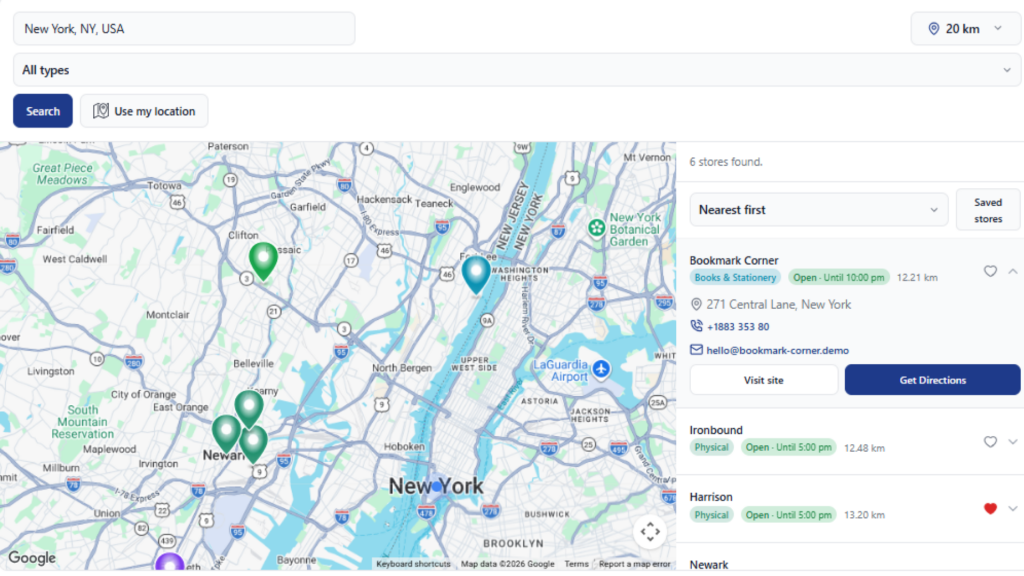Click the Get Directions button
Viewport: 1024px width, 576px height.
tap(932, 380)
